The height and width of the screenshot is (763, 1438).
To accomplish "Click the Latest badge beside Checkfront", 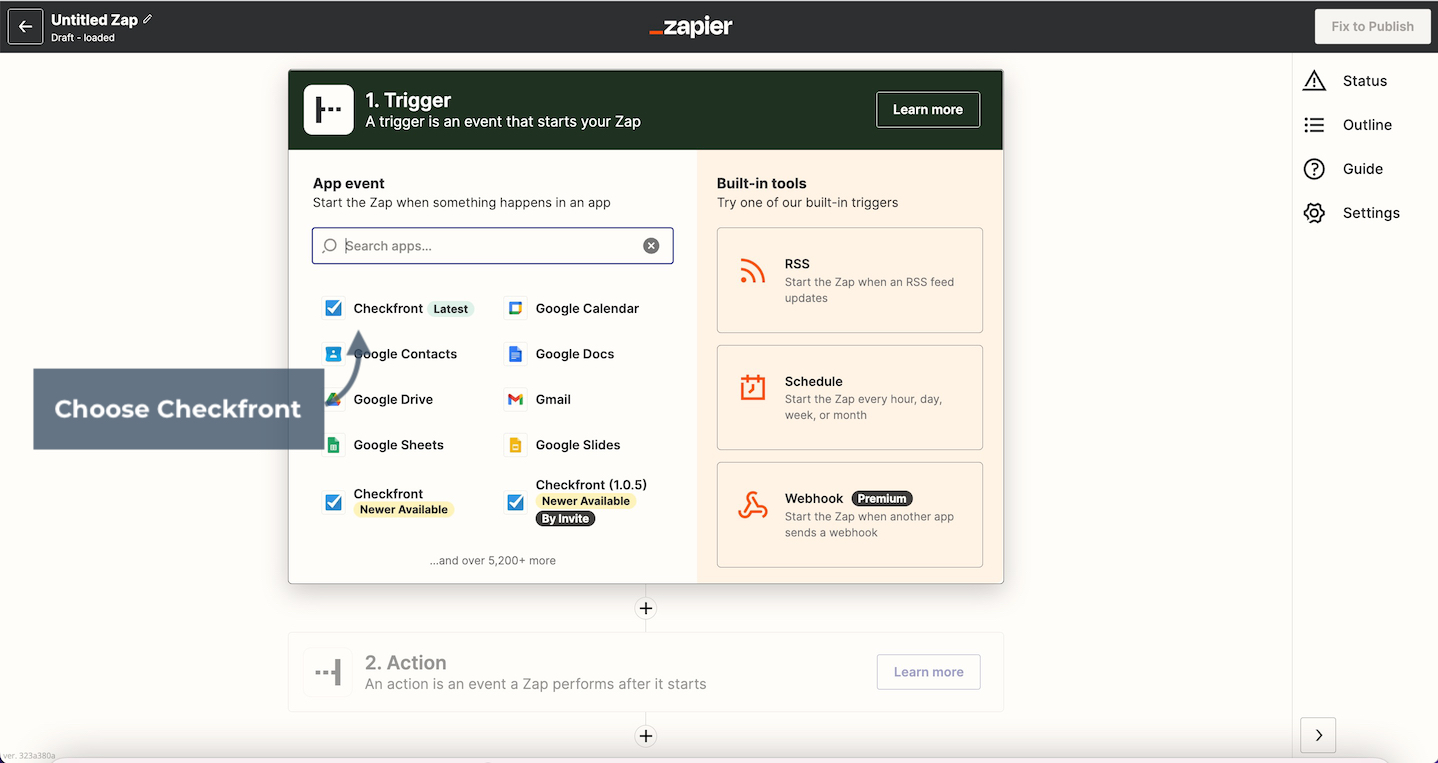I will (x=450, y=309).
